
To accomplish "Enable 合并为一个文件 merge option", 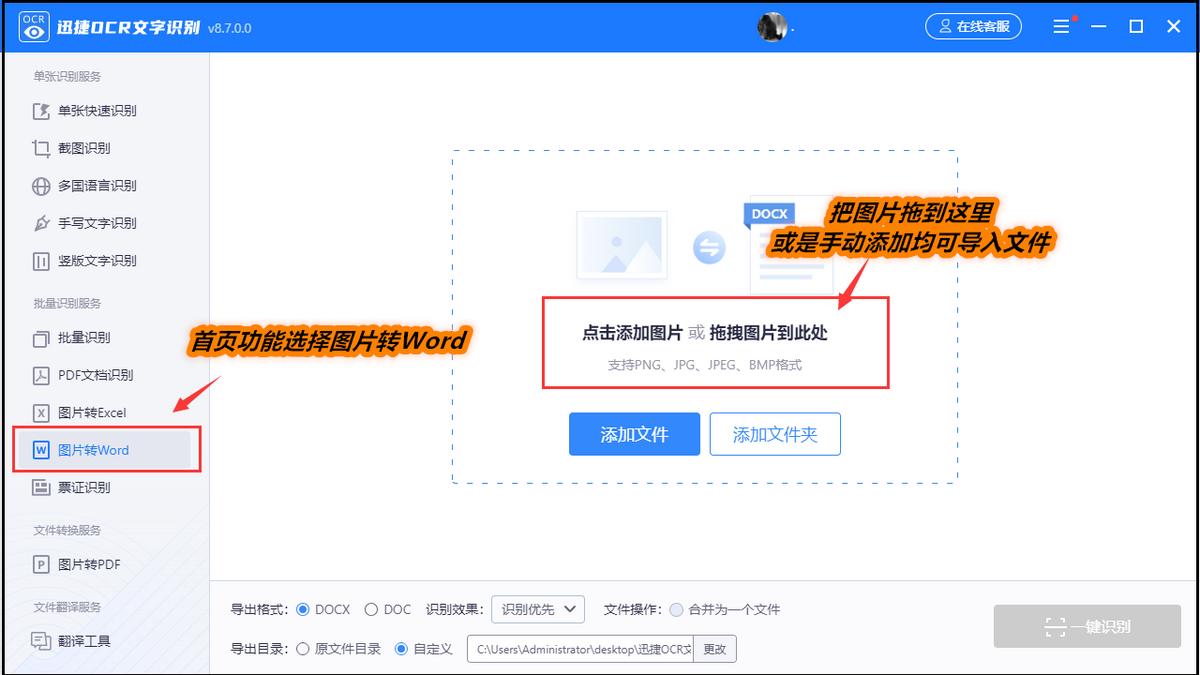I will pyautogui.click(x=679, y=609).
